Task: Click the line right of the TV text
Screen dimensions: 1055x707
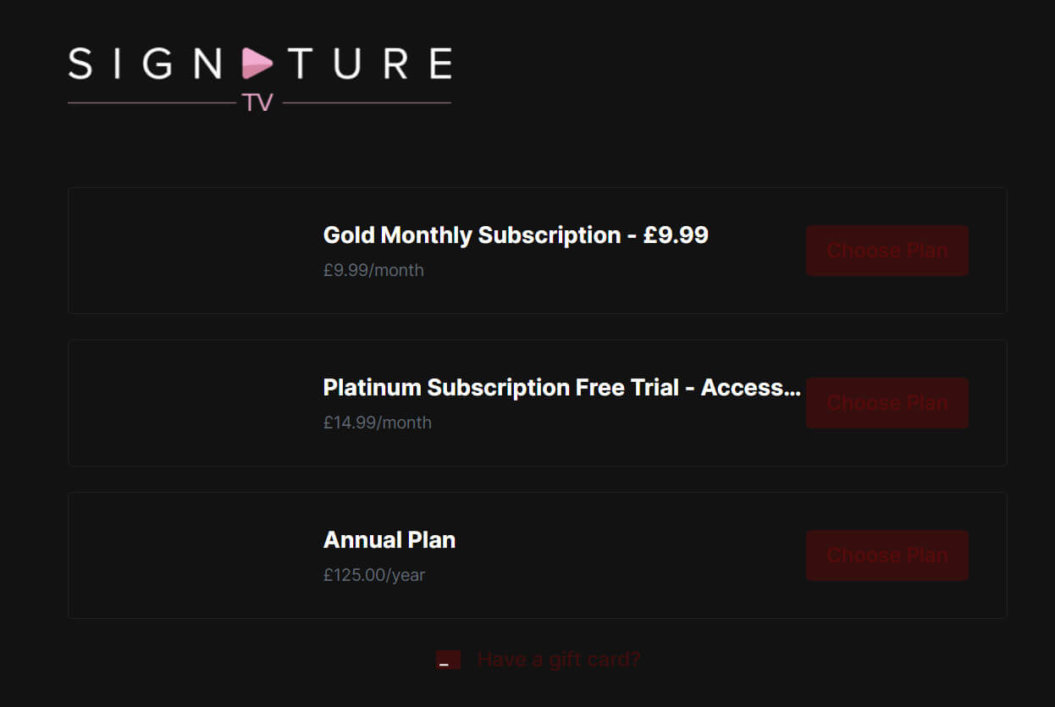Action: point(366,103)
